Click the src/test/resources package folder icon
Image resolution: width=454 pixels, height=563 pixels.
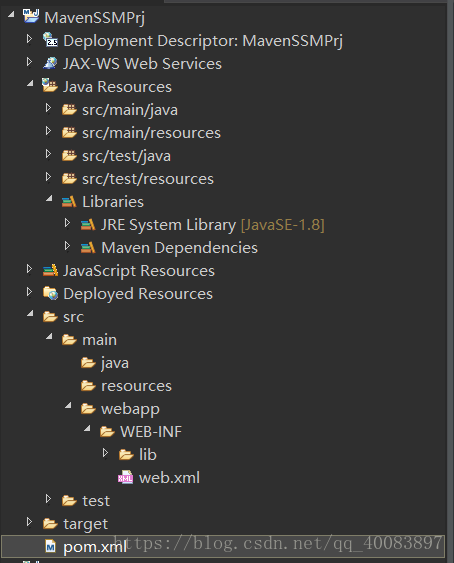coord(69,178)
